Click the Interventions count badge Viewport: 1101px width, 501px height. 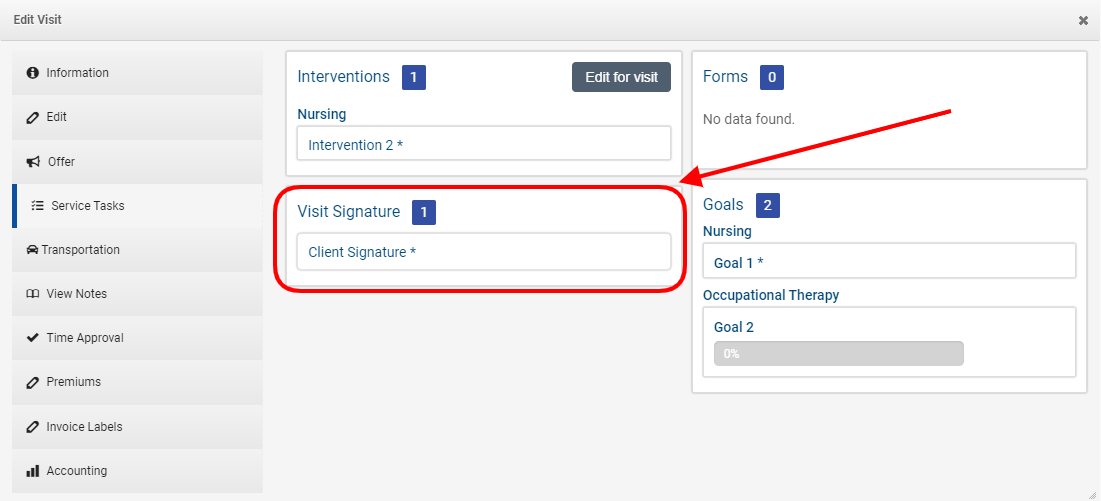coord(414,77)
